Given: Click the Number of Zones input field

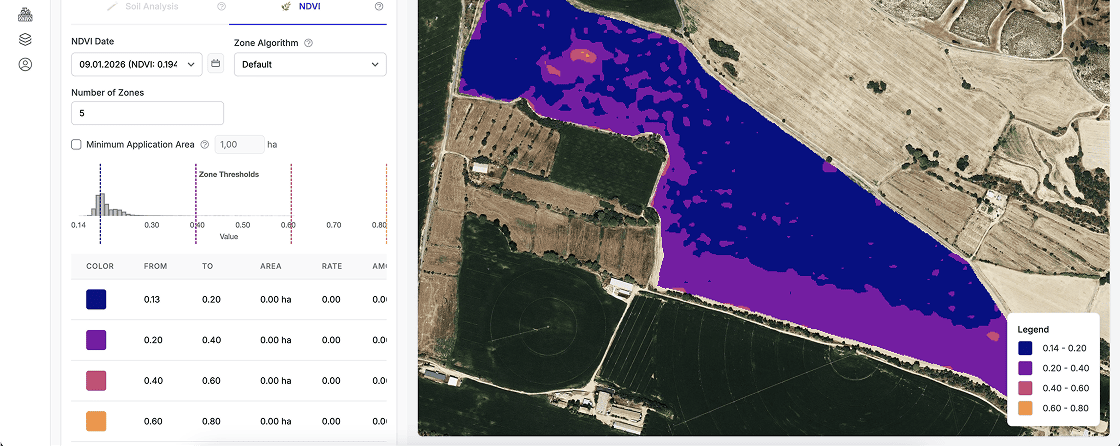Looking at the screenshot, I should click(147, 113).
